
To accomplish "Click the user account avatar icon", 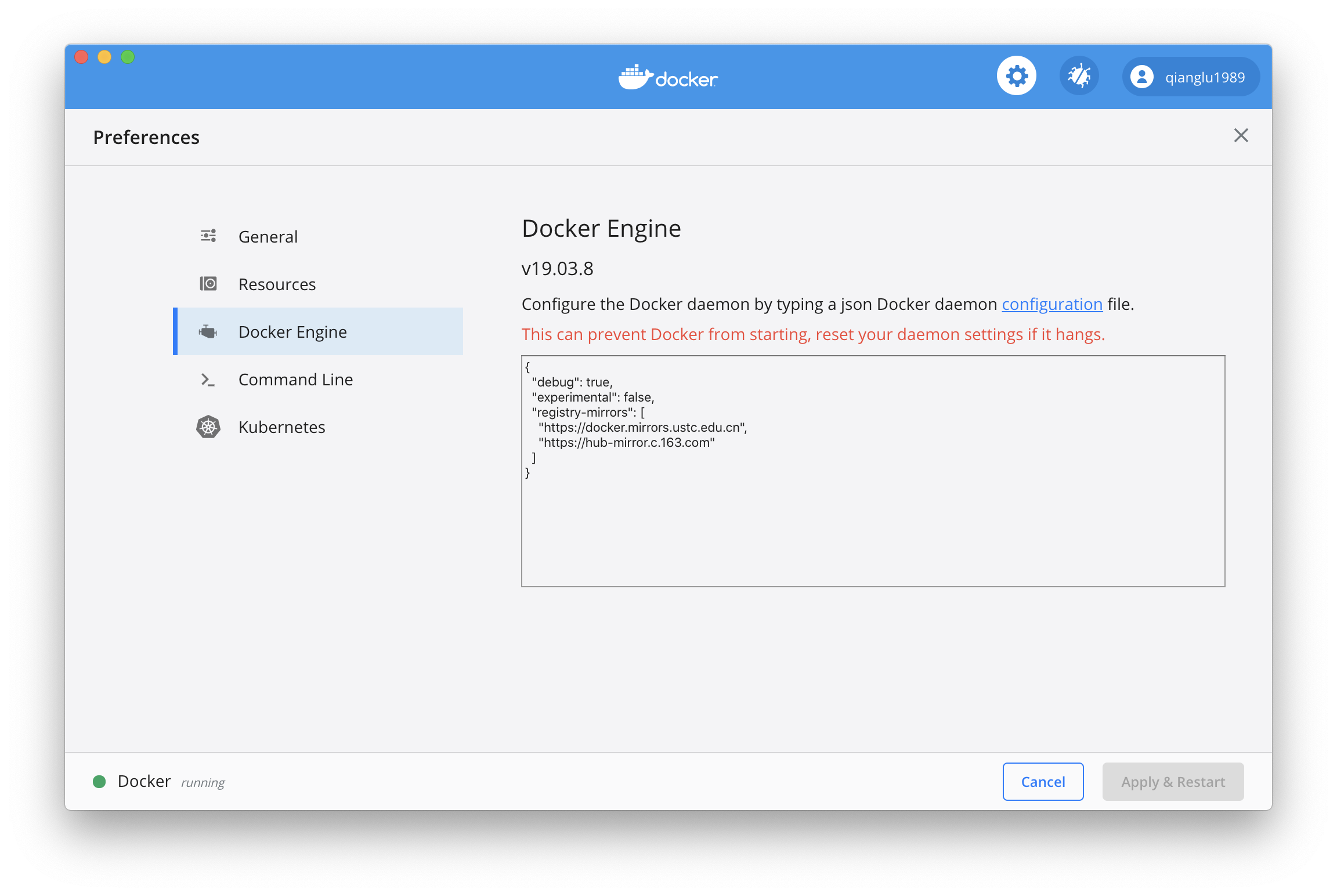I will pos(1142,76).
